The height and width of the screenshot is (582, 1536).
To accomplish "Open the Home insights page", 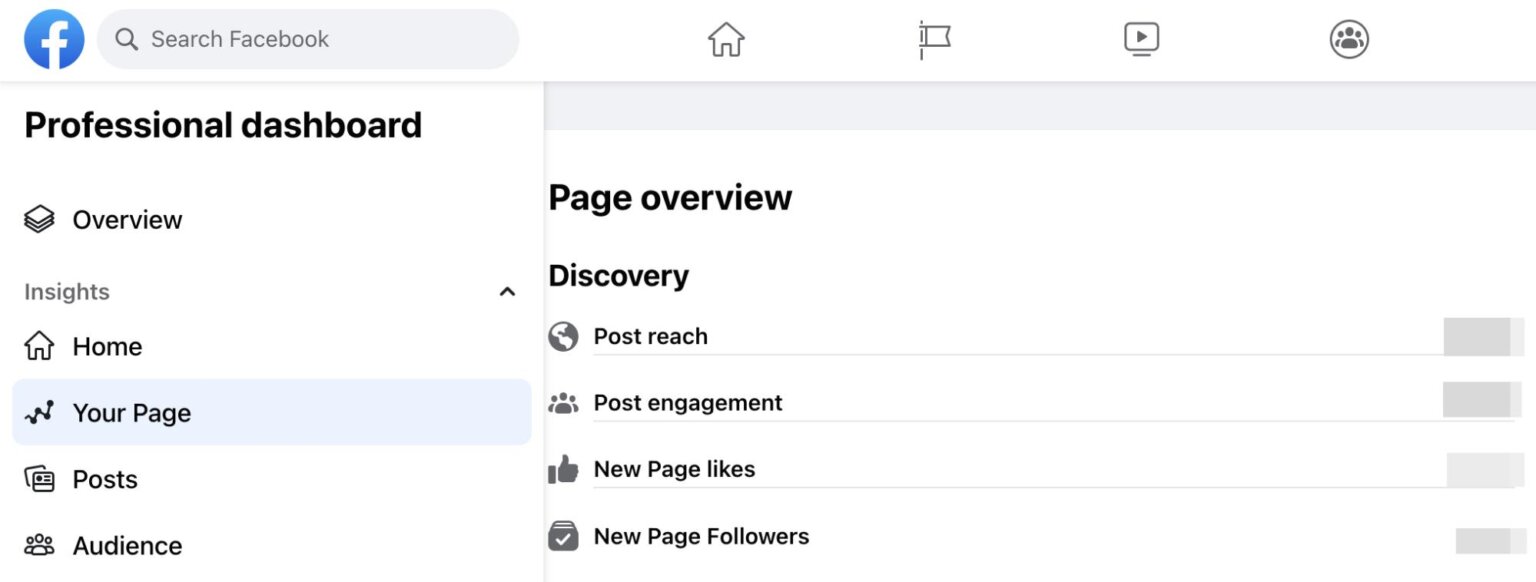I will [x=105, y=346].
